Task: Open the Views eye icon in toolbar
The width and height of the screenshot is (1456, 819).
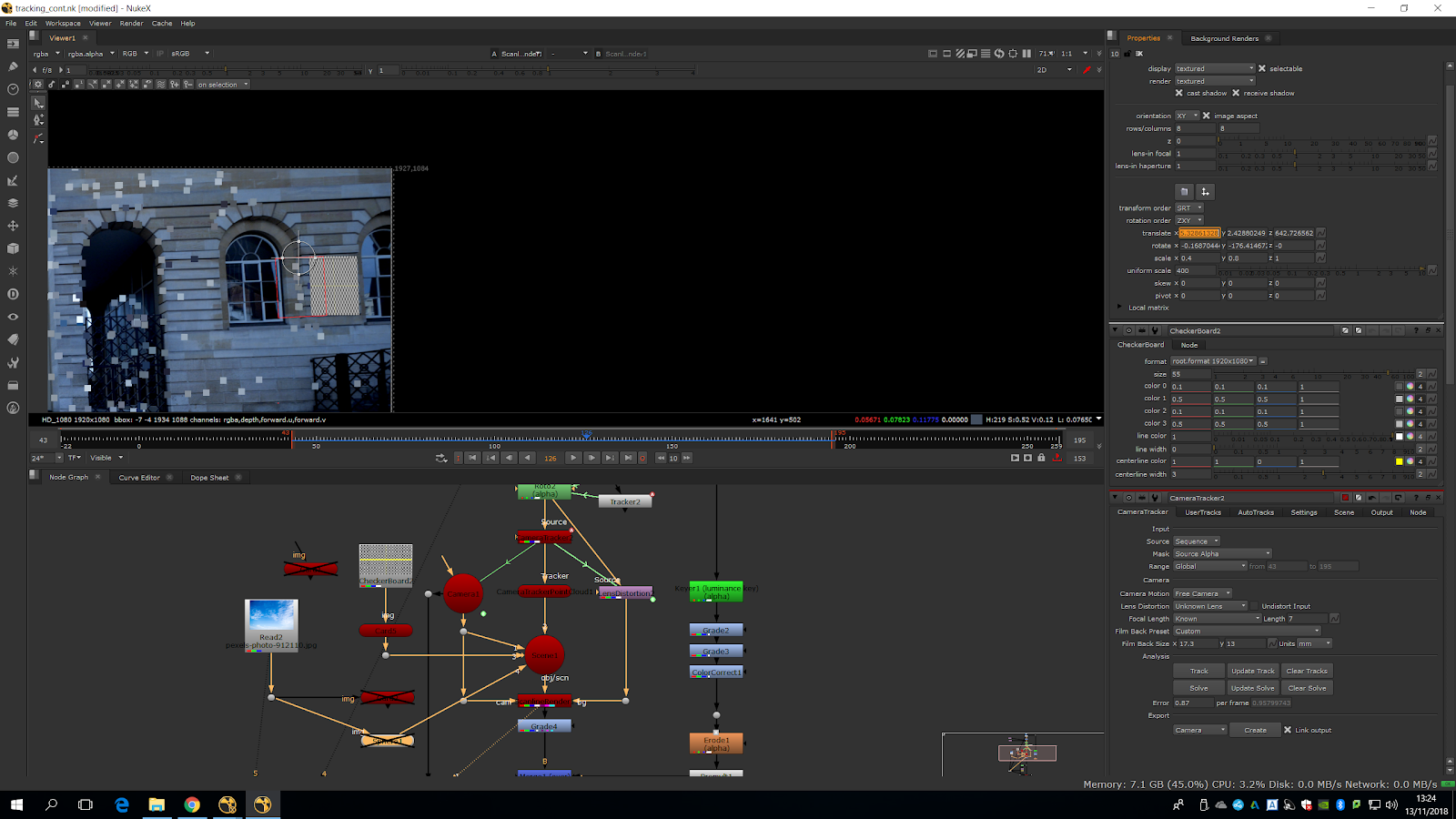Action: [13, 317]
